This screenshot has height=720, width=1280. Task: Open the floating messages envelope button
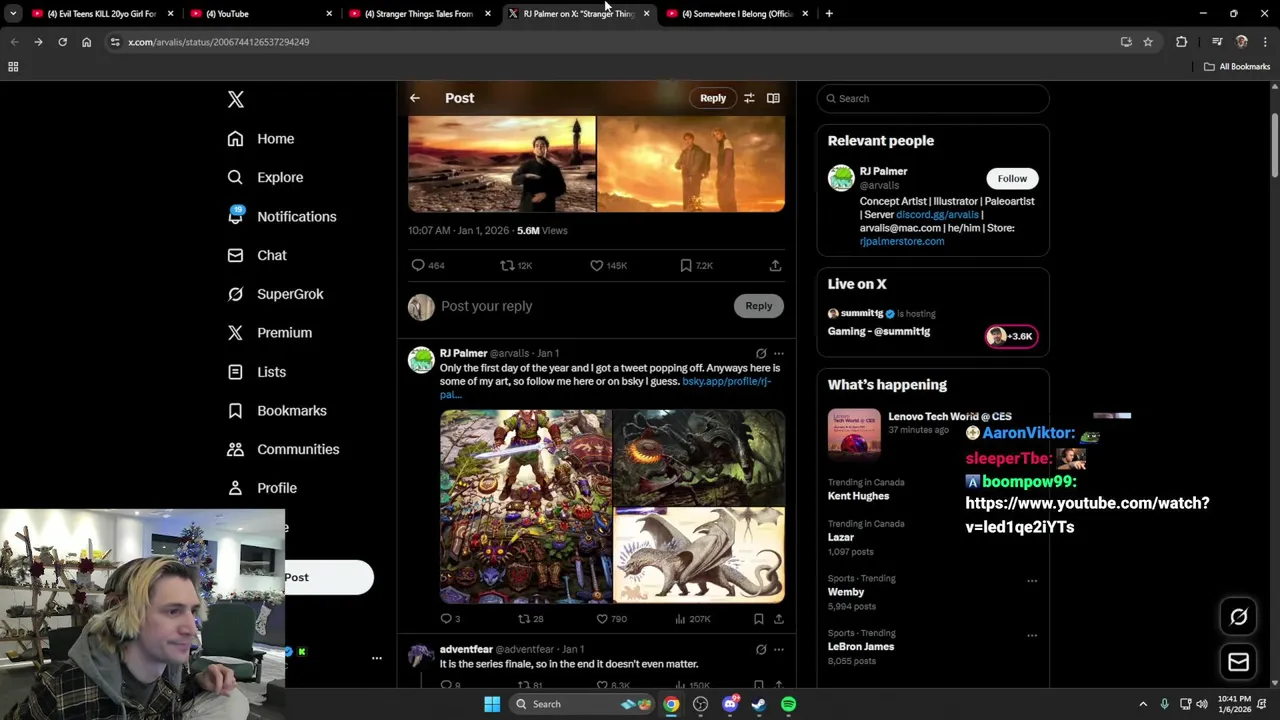[x=1238, y=662]
